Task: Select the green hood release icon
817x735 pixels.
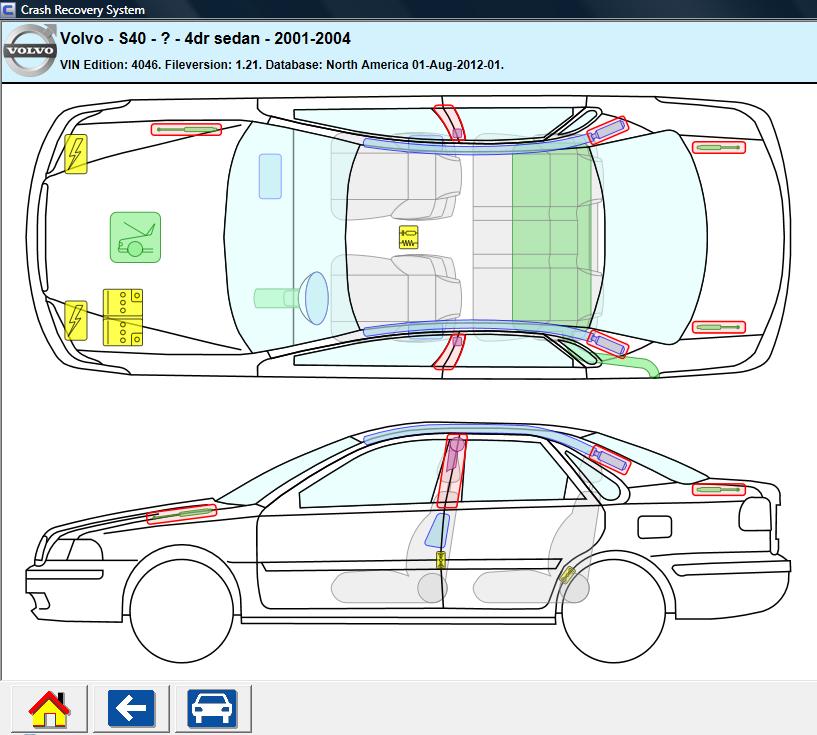Action: [x=135, y=237]
